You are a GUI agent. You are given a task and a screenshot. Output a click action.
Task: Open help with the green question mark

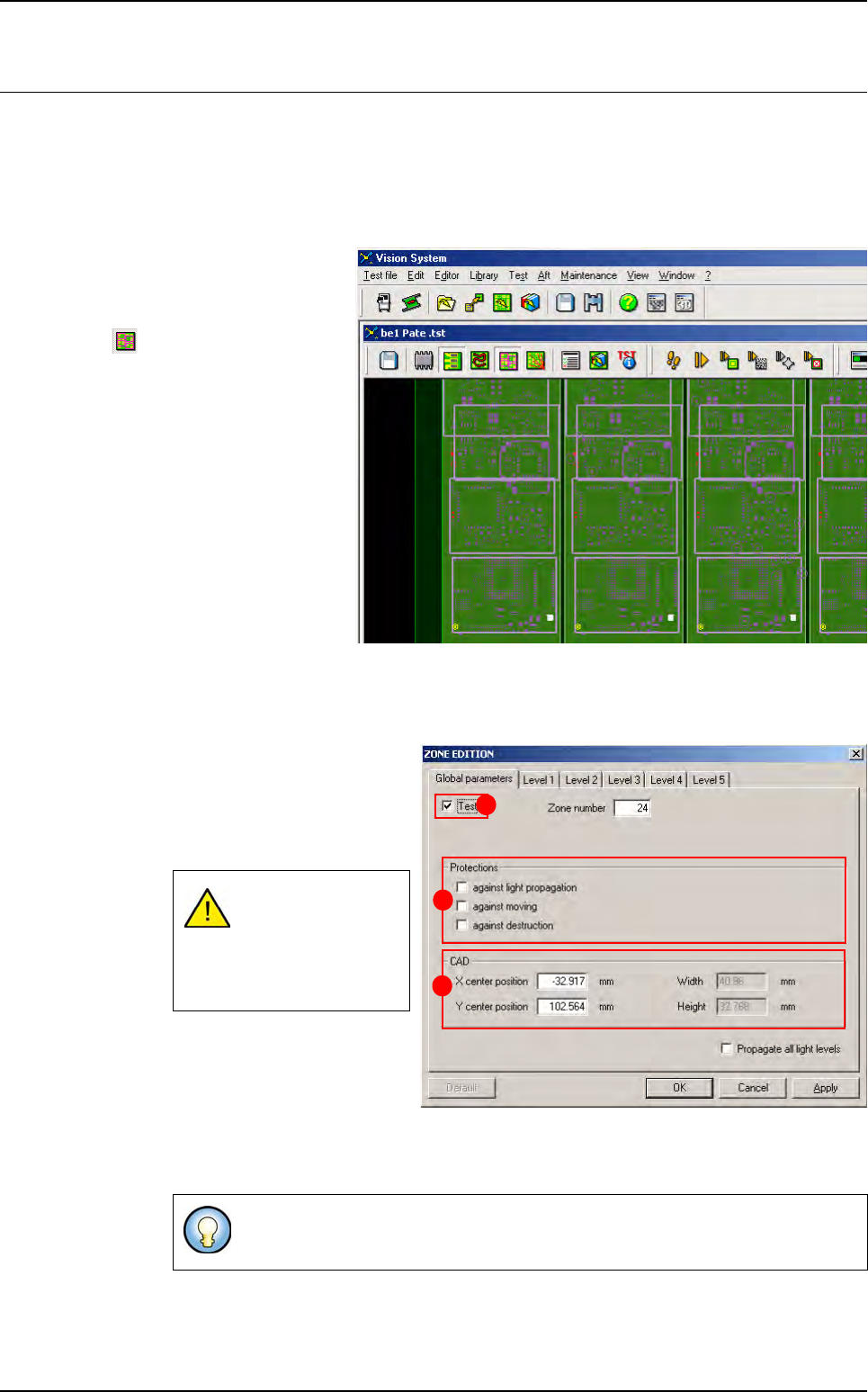(x=628, y=303)
